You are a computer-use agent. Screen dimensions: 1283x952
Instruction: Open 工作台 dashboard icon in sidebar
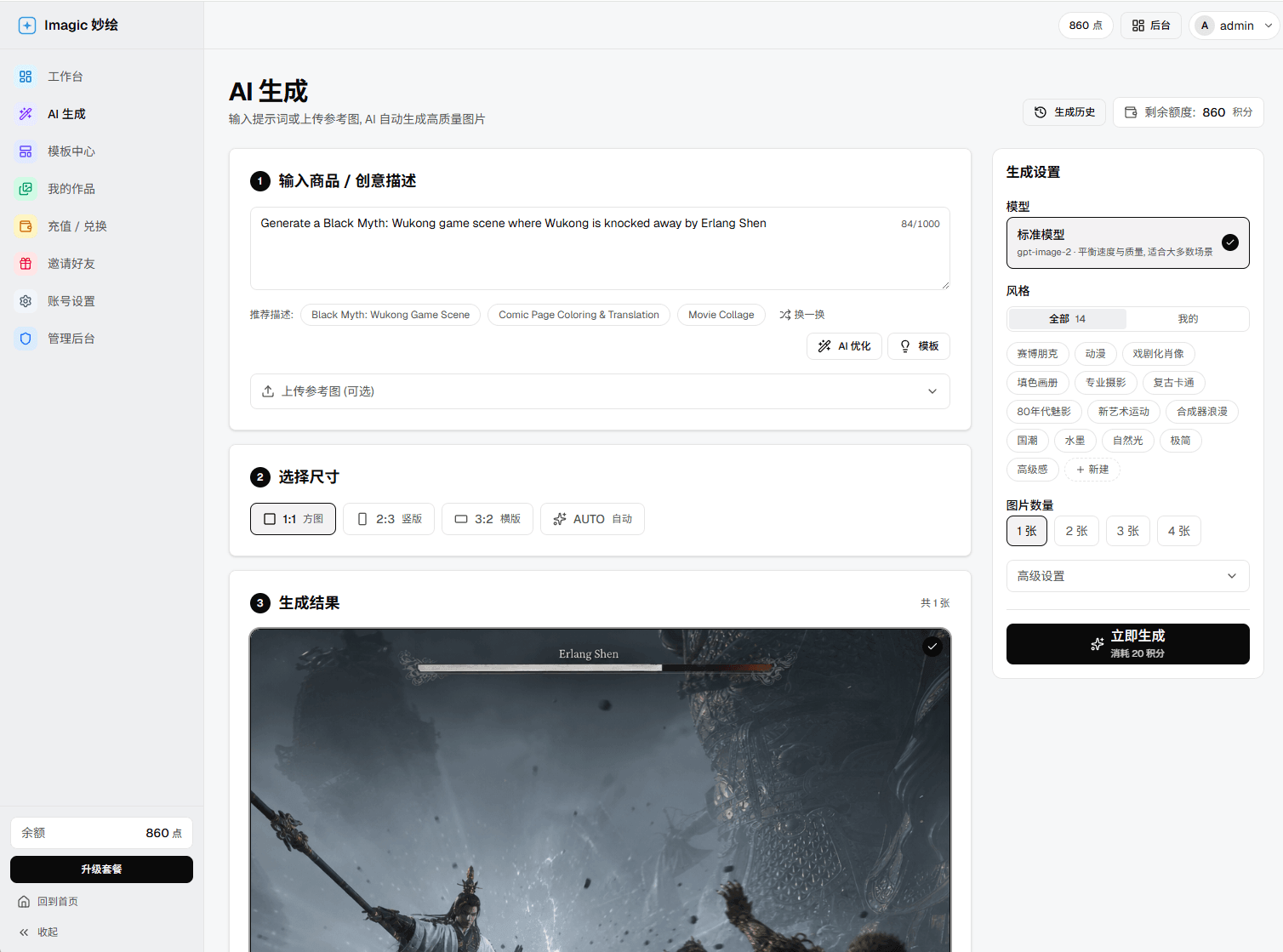[x=26, y=77]
